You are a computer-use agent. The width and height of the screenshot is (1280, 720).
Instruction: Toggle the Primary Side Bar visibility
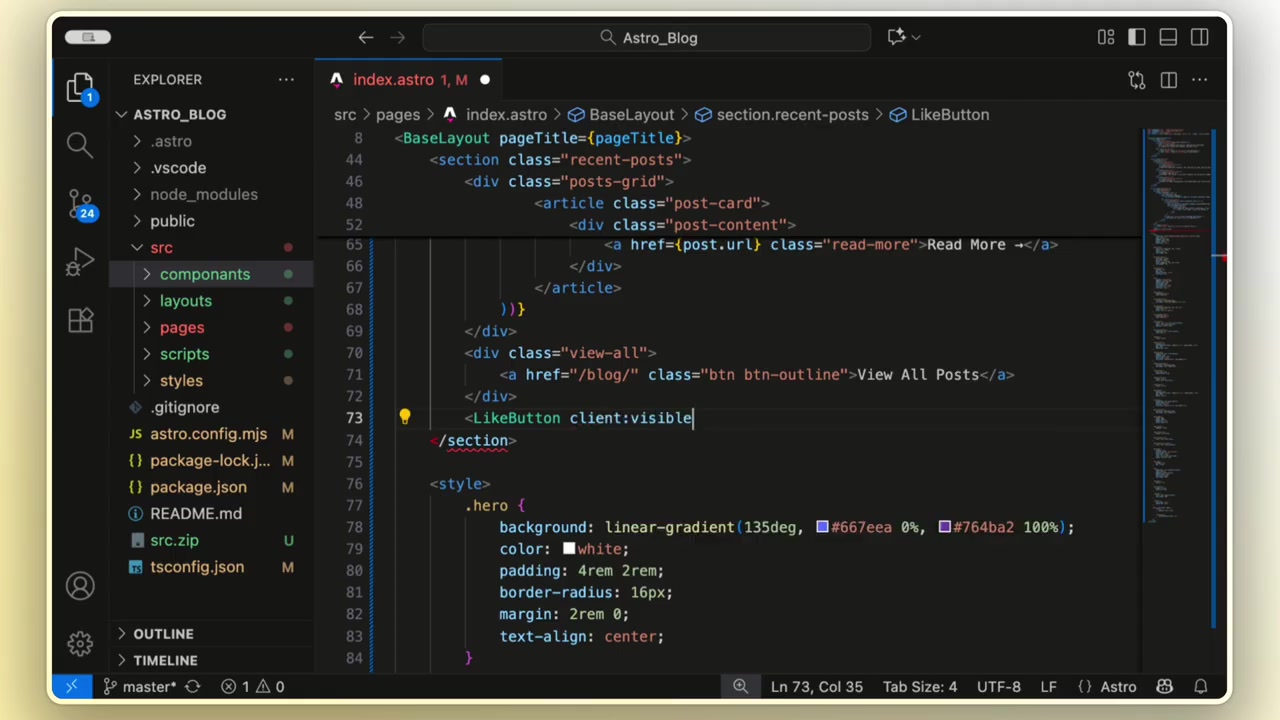point(1137,37)
